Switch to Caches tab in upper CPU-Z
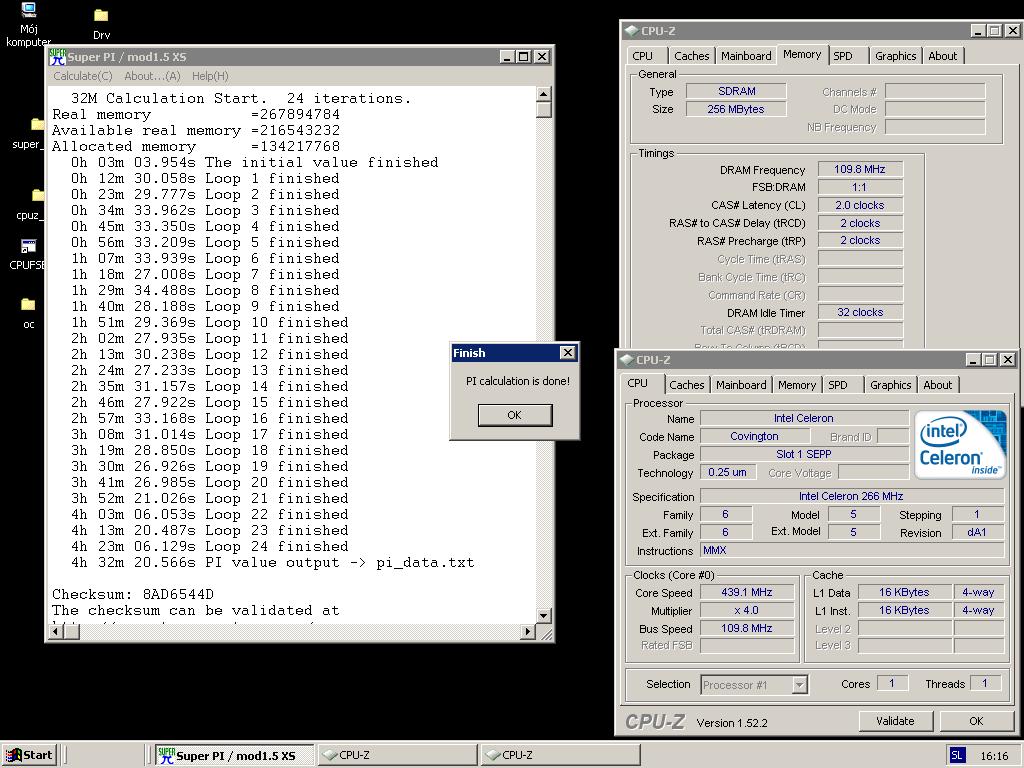 [692, 56]
